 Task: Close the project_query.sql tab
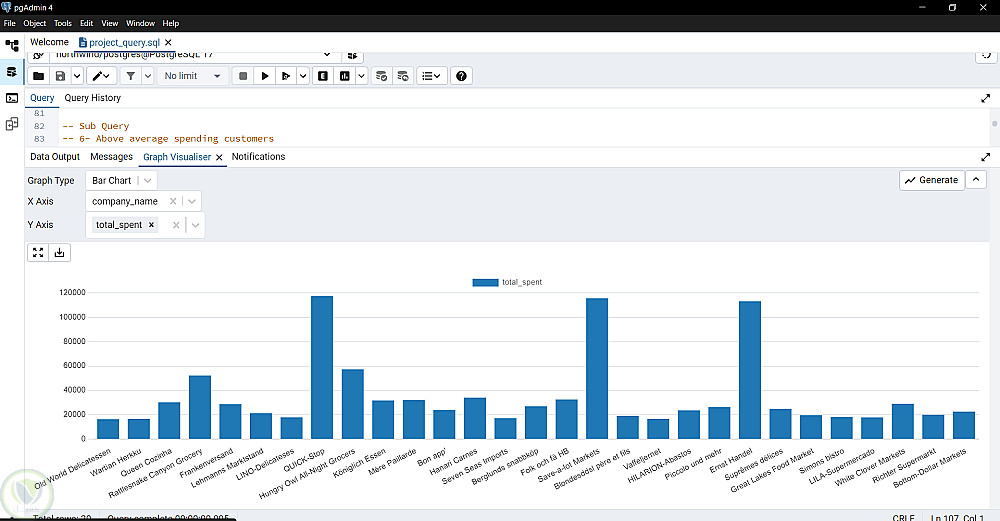(168, 43)
